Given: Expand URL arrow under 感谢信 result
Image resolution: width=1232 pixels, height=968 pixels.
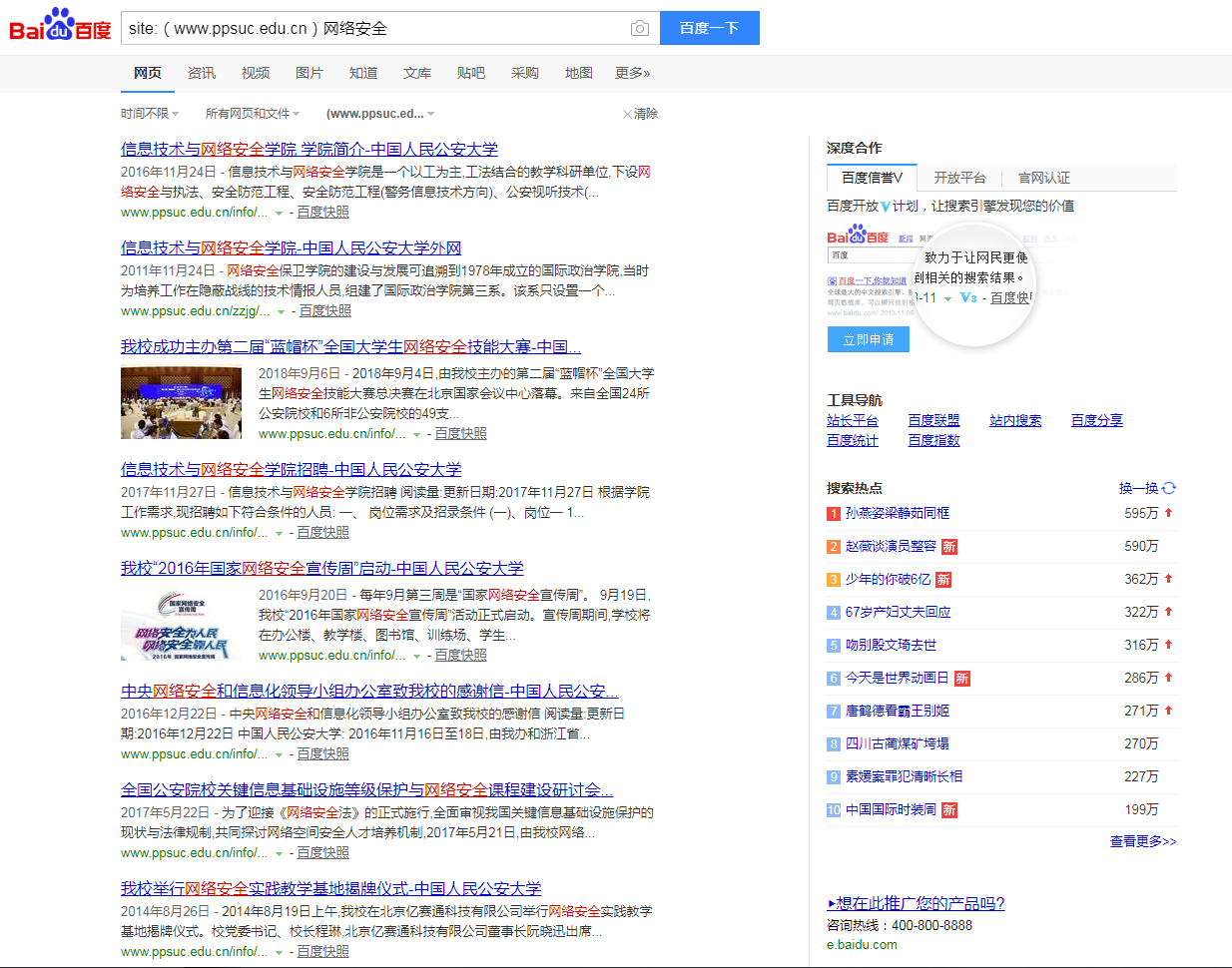Looking at the screenshot, I should click(x=279, y=754).
